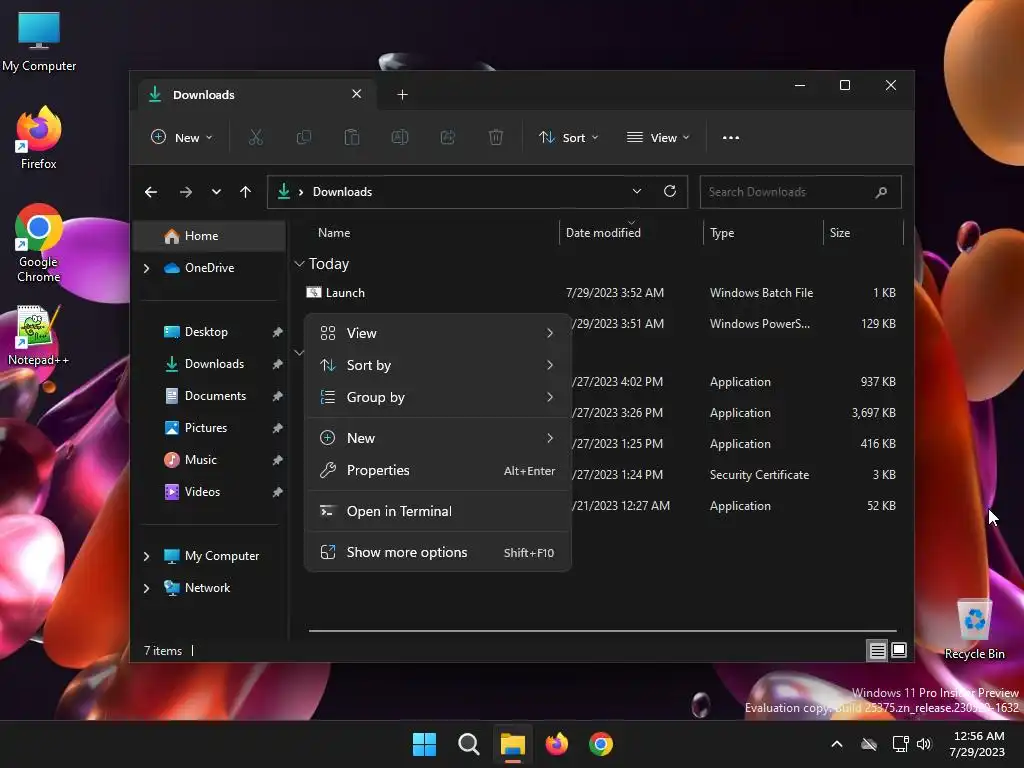The width and height of the screenshot is (1024, 768).
Task: Unpin Videos using its pin icon
Action: (278, 492)
